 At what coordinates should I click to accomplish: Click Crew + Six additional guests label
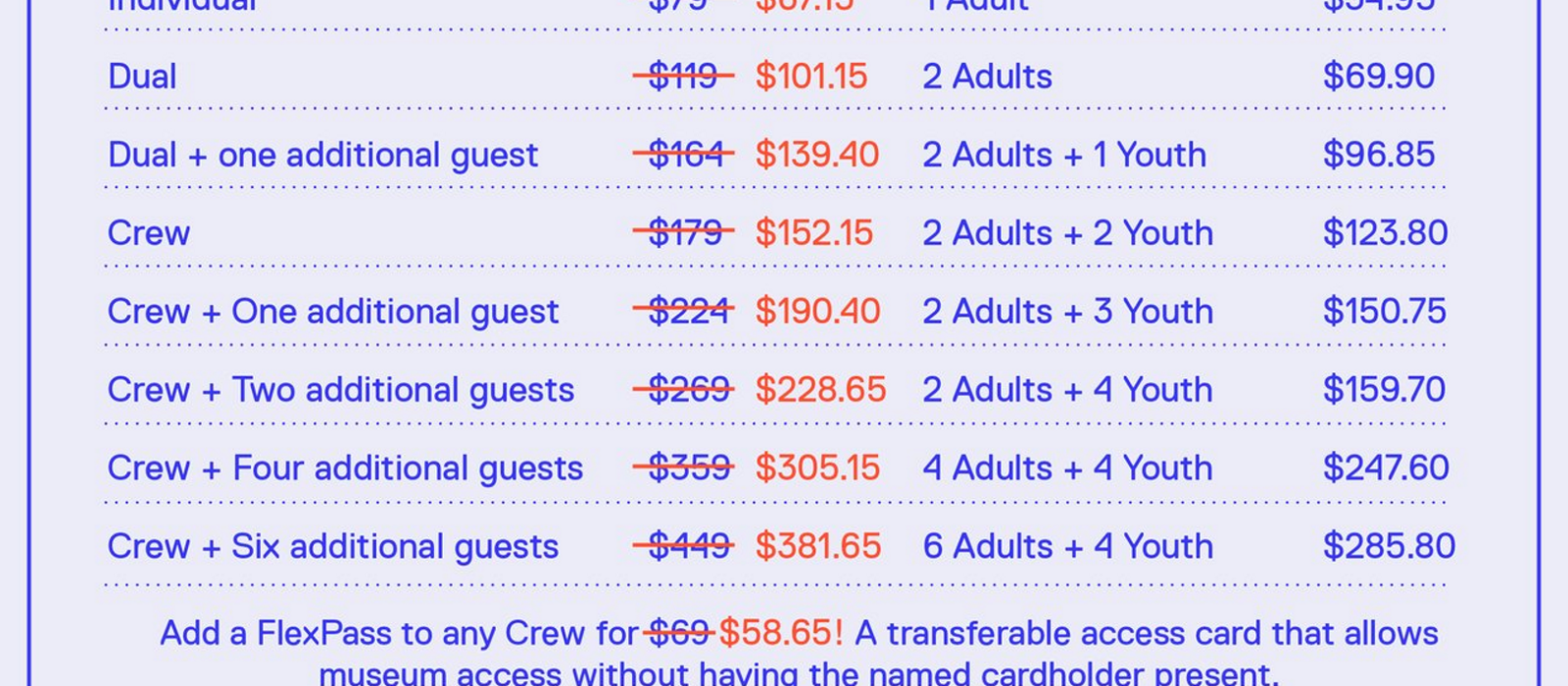tap(333, 548)
